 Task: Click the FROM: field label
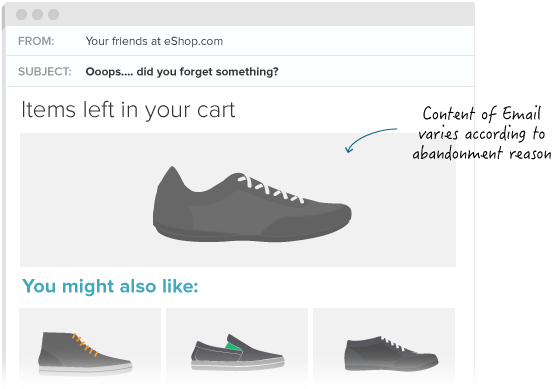point(36,41)
